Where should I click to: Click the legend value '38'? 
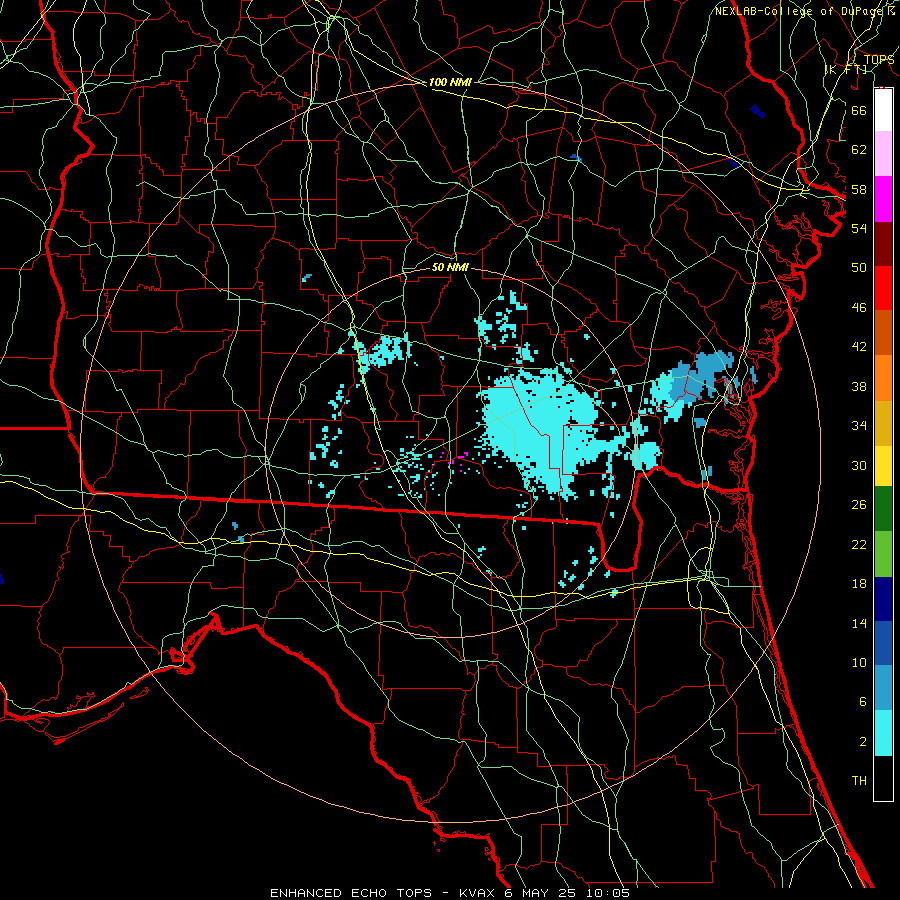[x=859, y=386]
